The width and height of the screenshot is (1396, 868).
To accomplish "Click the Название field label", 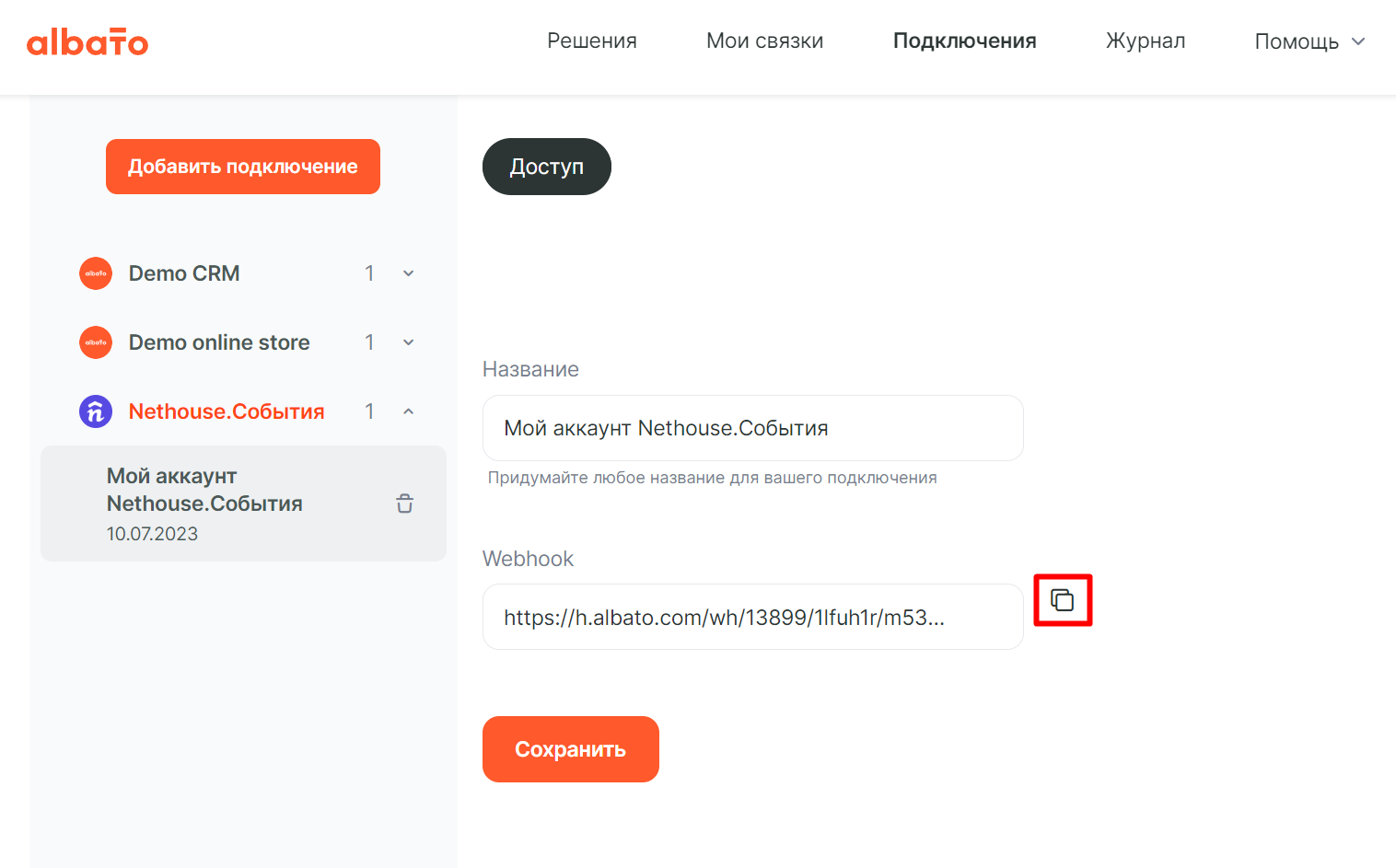I will 530,369.
